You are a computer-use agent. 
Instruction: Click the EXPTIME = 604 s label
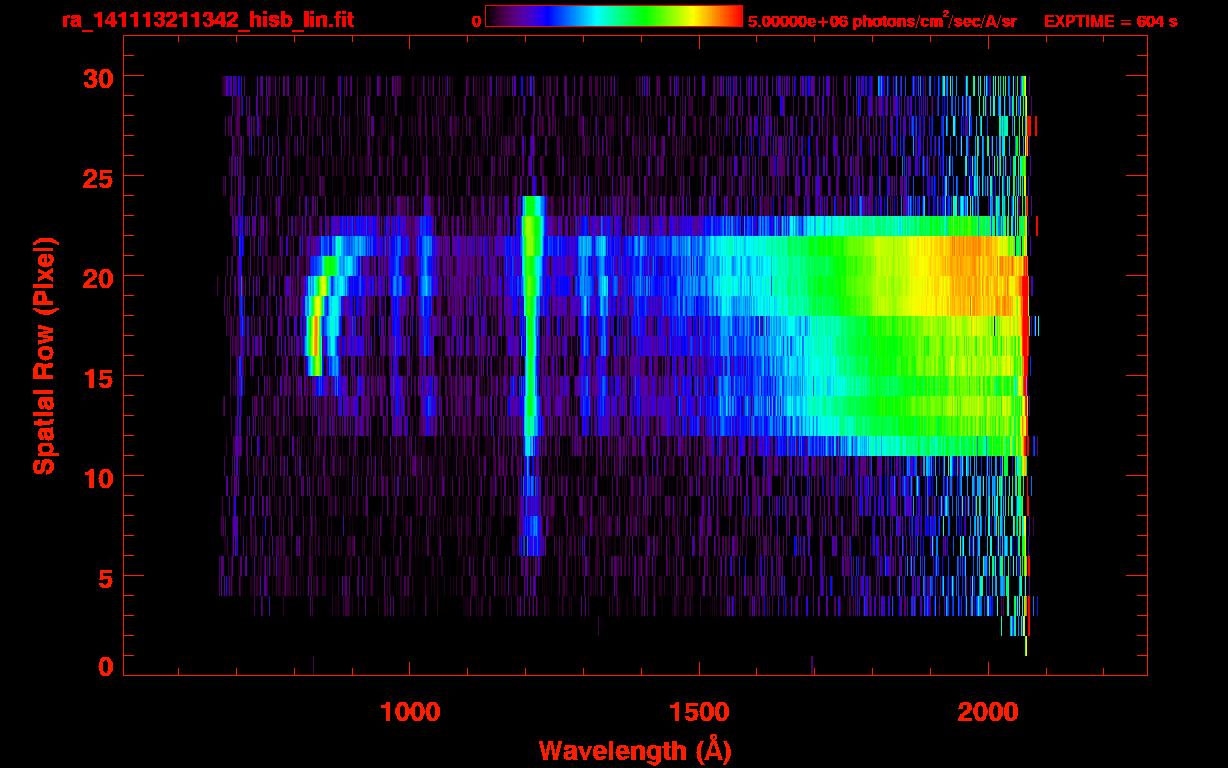tap(1110, 21)
